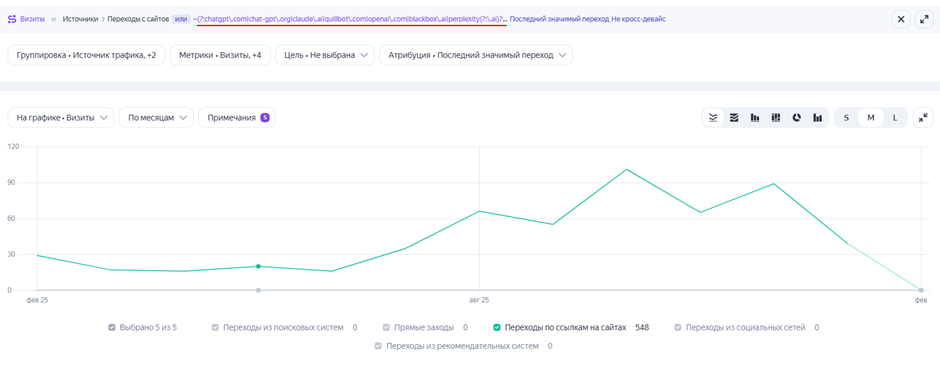Select the bar chart type icon
Viewport: 940px width, 365px height.
click(755, 118)
